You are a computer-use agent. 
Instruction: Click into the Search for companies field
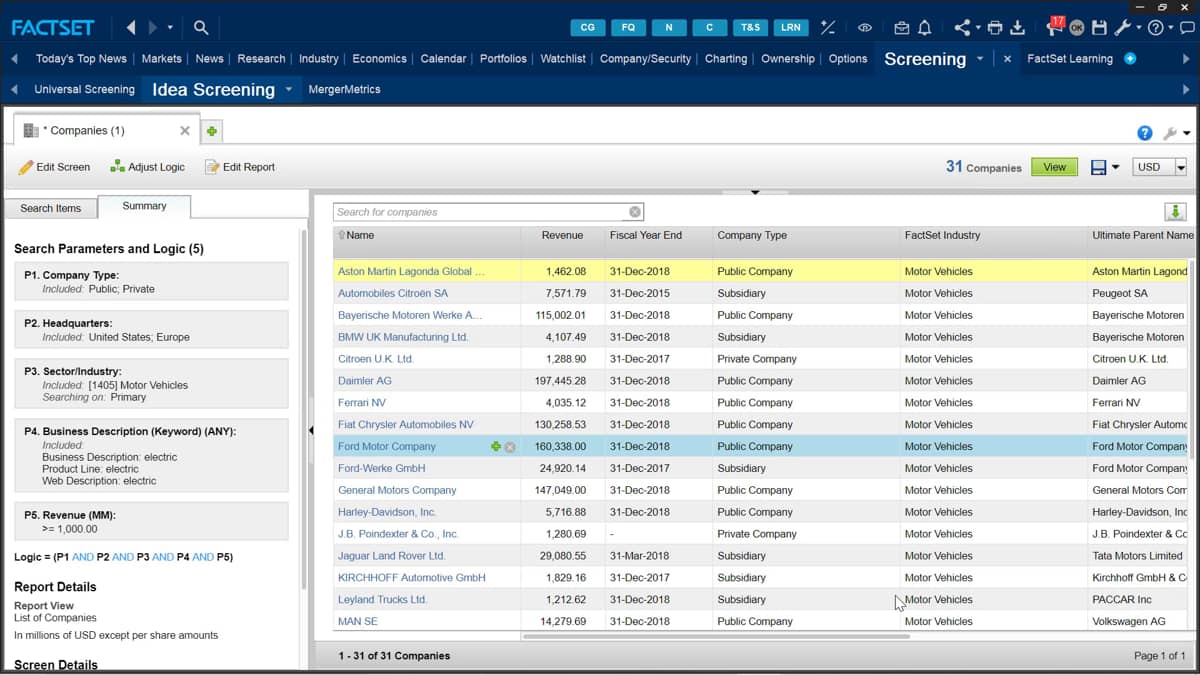pyautogui.click(x=480, y=212)
